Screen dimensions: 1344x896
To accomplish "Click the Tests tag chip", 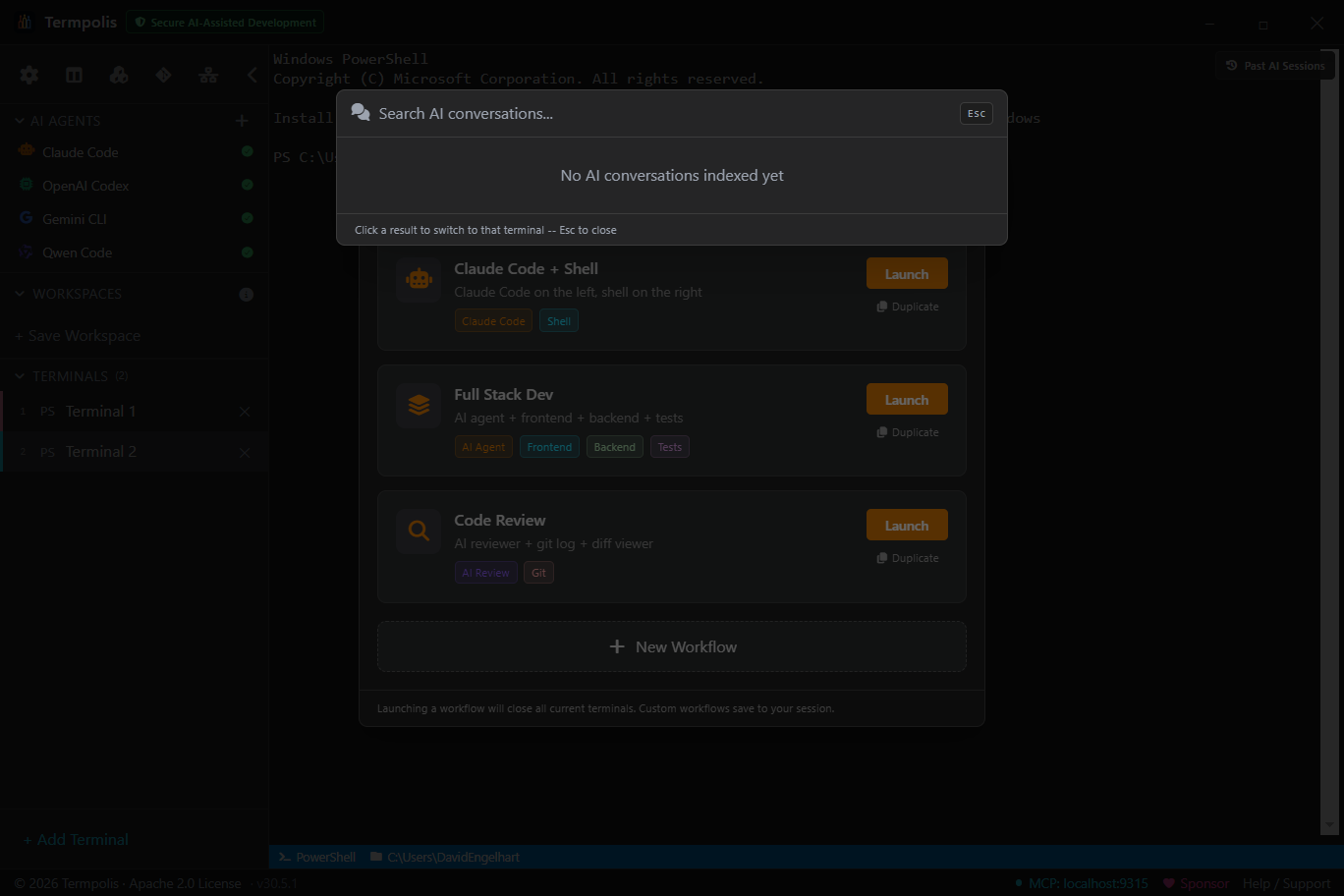I will point(670,447).
